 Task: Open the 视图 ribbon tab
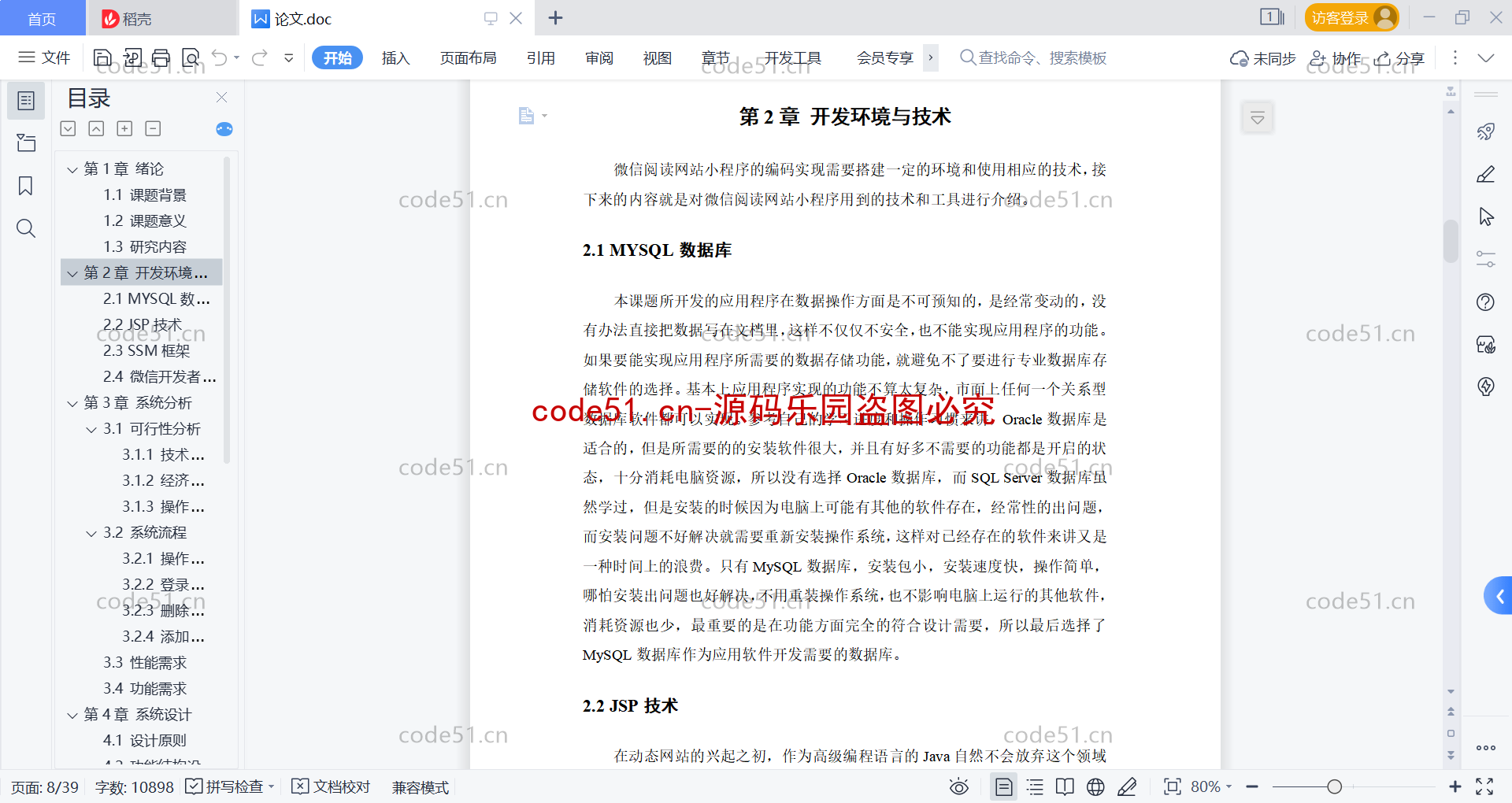click(x=658, y=57)
